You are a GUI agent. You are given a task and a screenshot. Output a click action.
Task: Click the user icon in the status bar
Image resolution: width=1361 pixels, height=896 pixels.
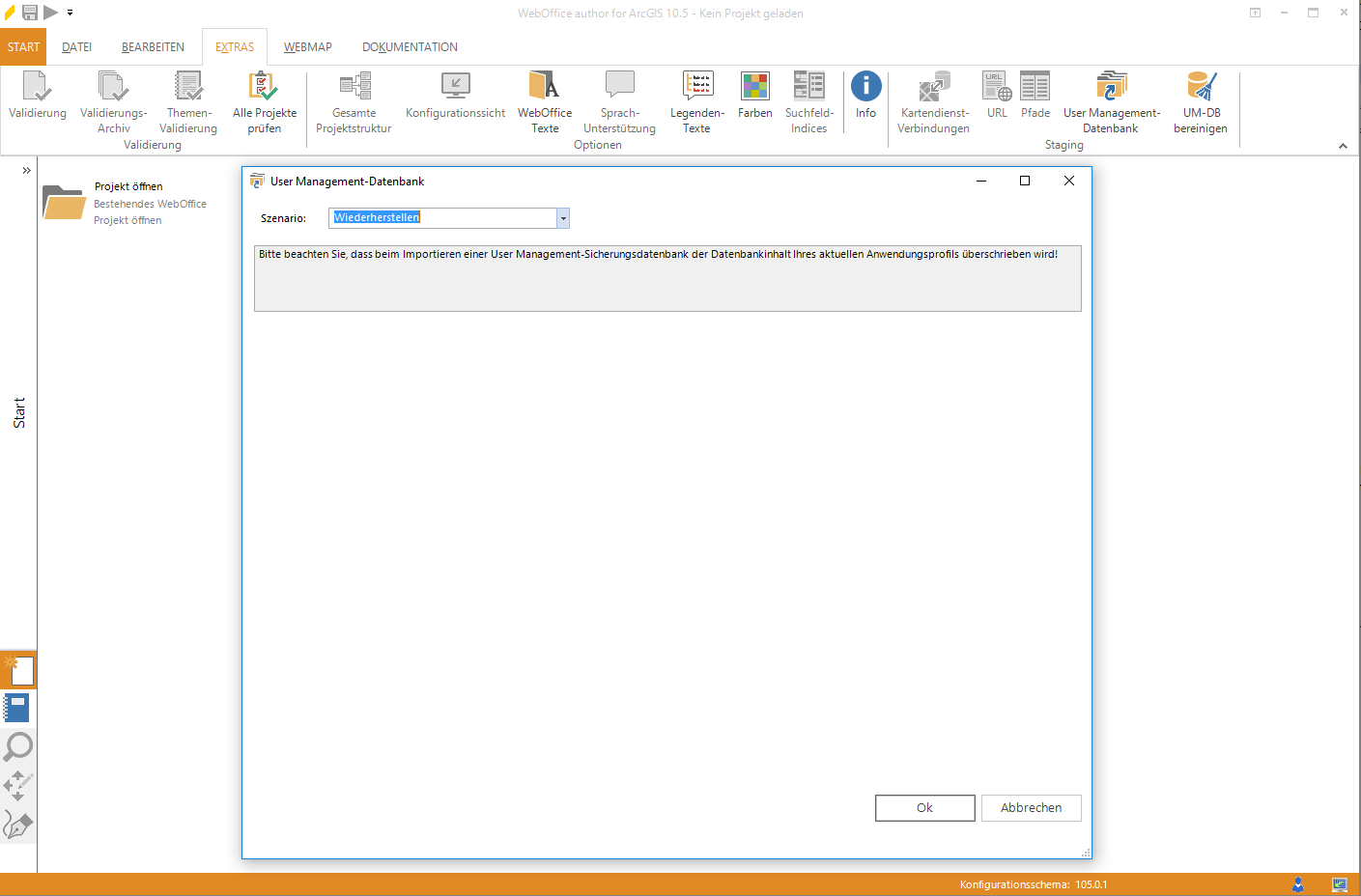[x=1298, y=883]
